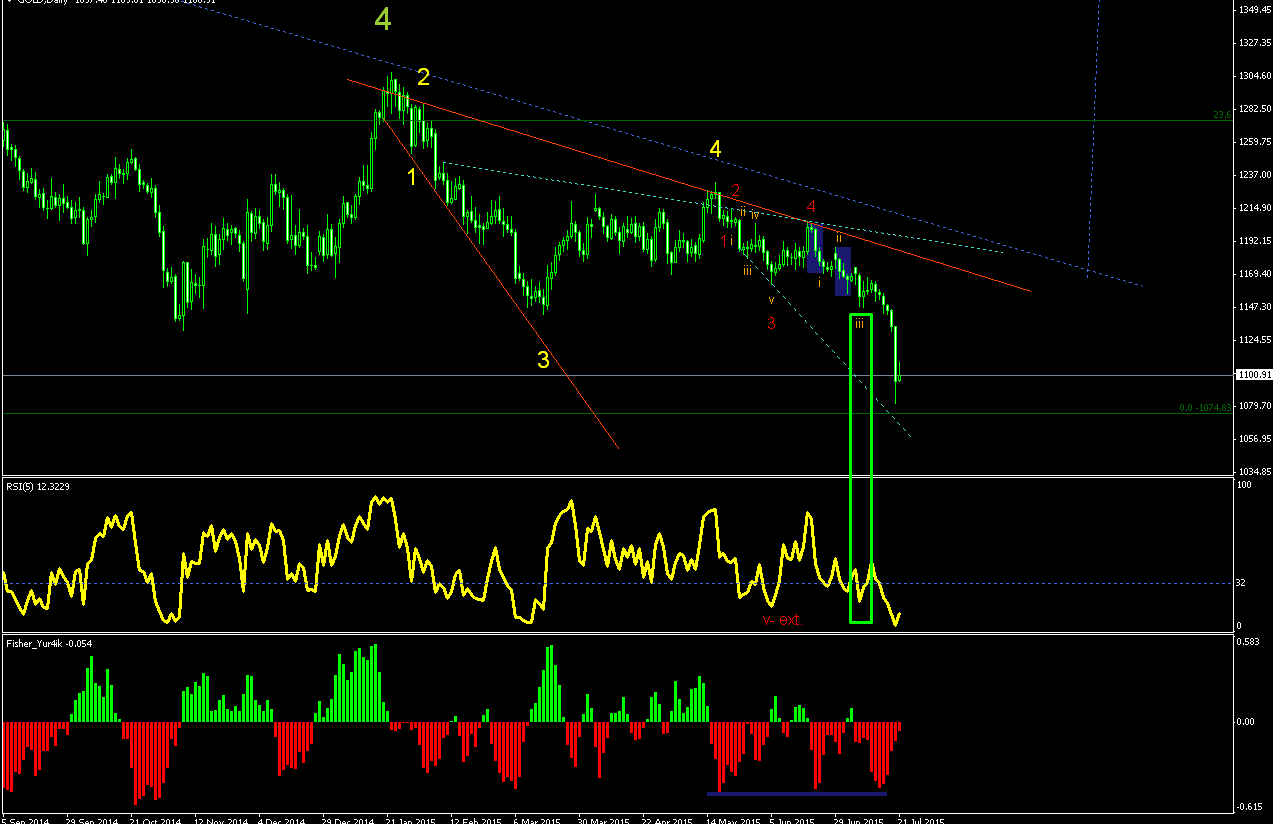Viewport: 1273px width, 824px height.
Task: Click the 1034.85 price scale value
Action: tap(1254, 471)
